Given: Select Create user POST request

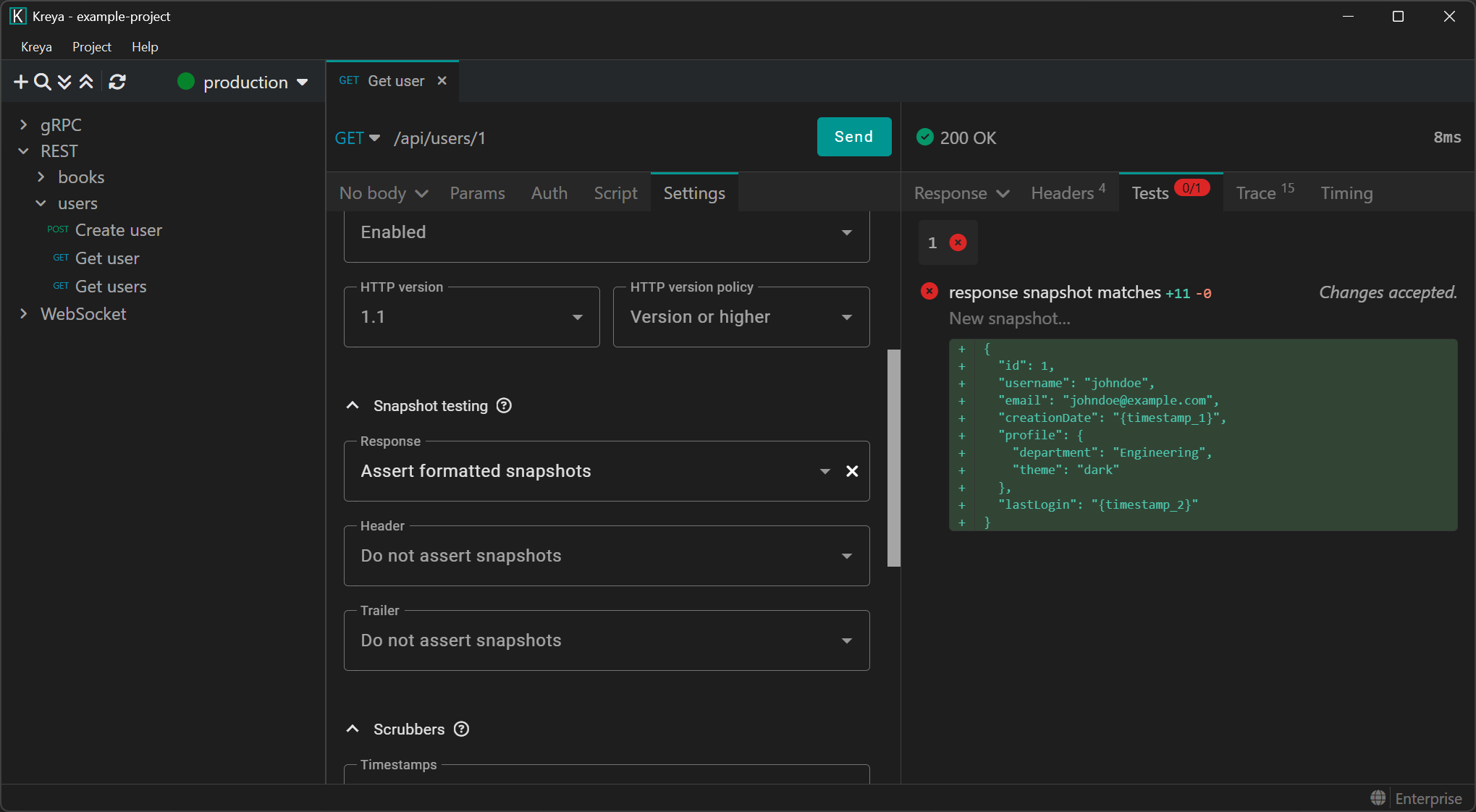Looking at the screenshot, I should [118, 230].
